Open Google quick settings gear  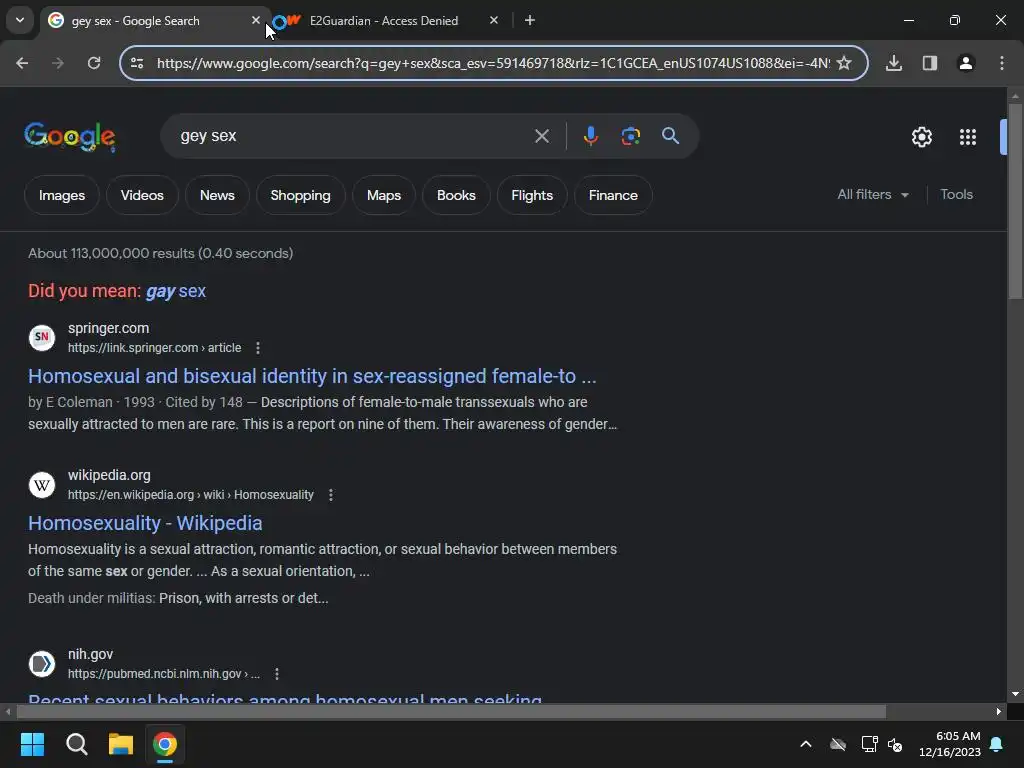coord(921,137)
